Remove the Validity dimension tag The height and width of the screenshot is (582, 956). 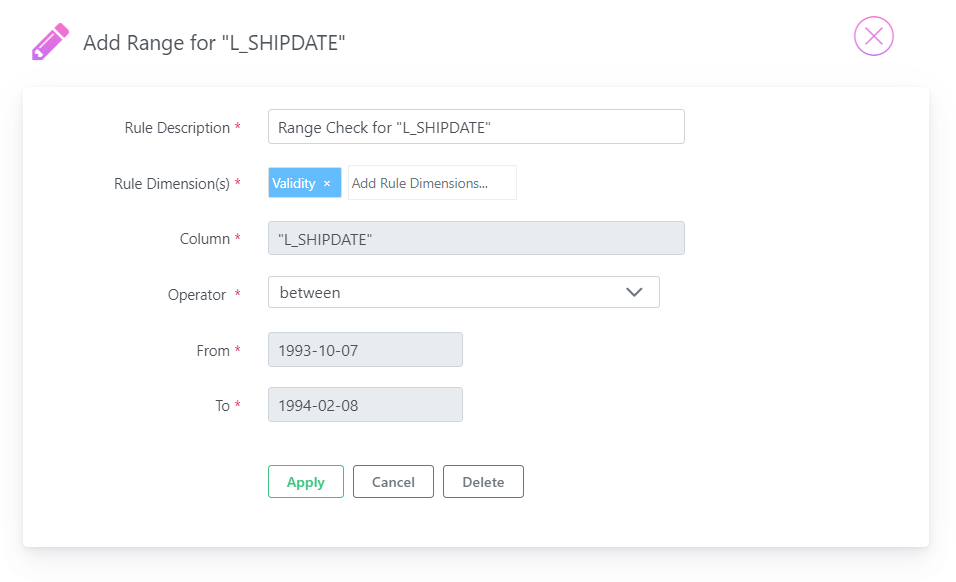(x=327, y=183)
